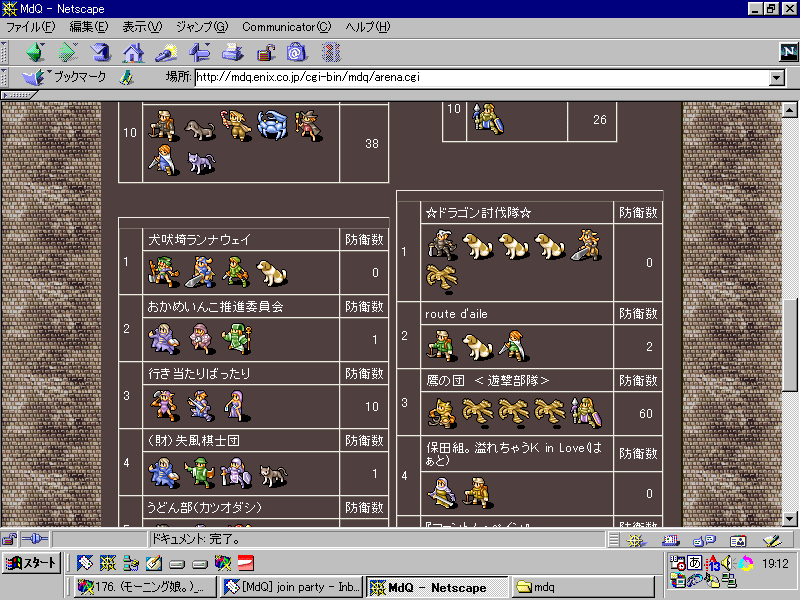Click the cat sprite in (財)失風棋士団 party
800x600 pixels.
click(273, 474)
